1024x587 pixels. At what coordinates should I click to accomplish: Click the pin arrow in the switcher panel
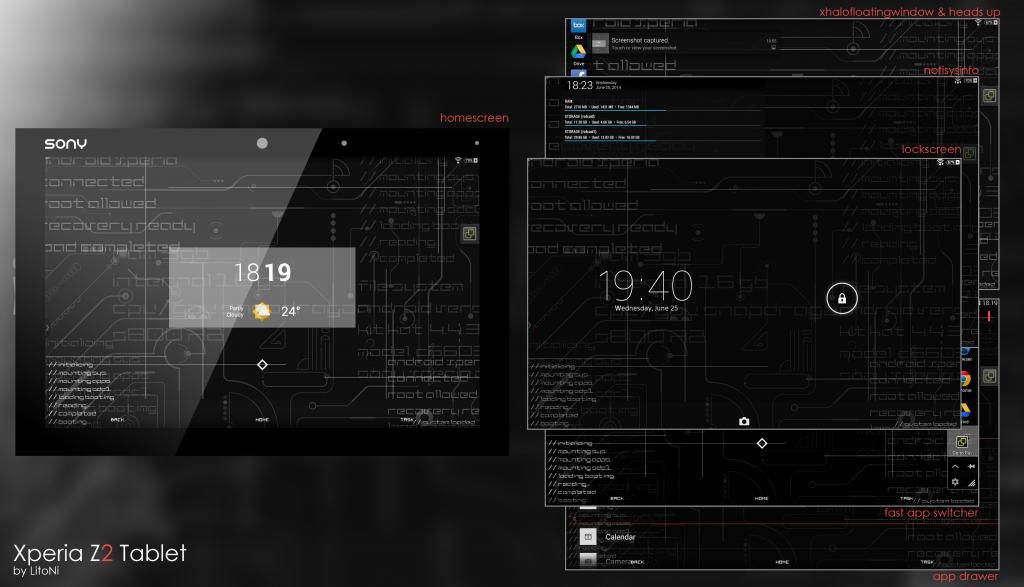[x=972, y=467]
